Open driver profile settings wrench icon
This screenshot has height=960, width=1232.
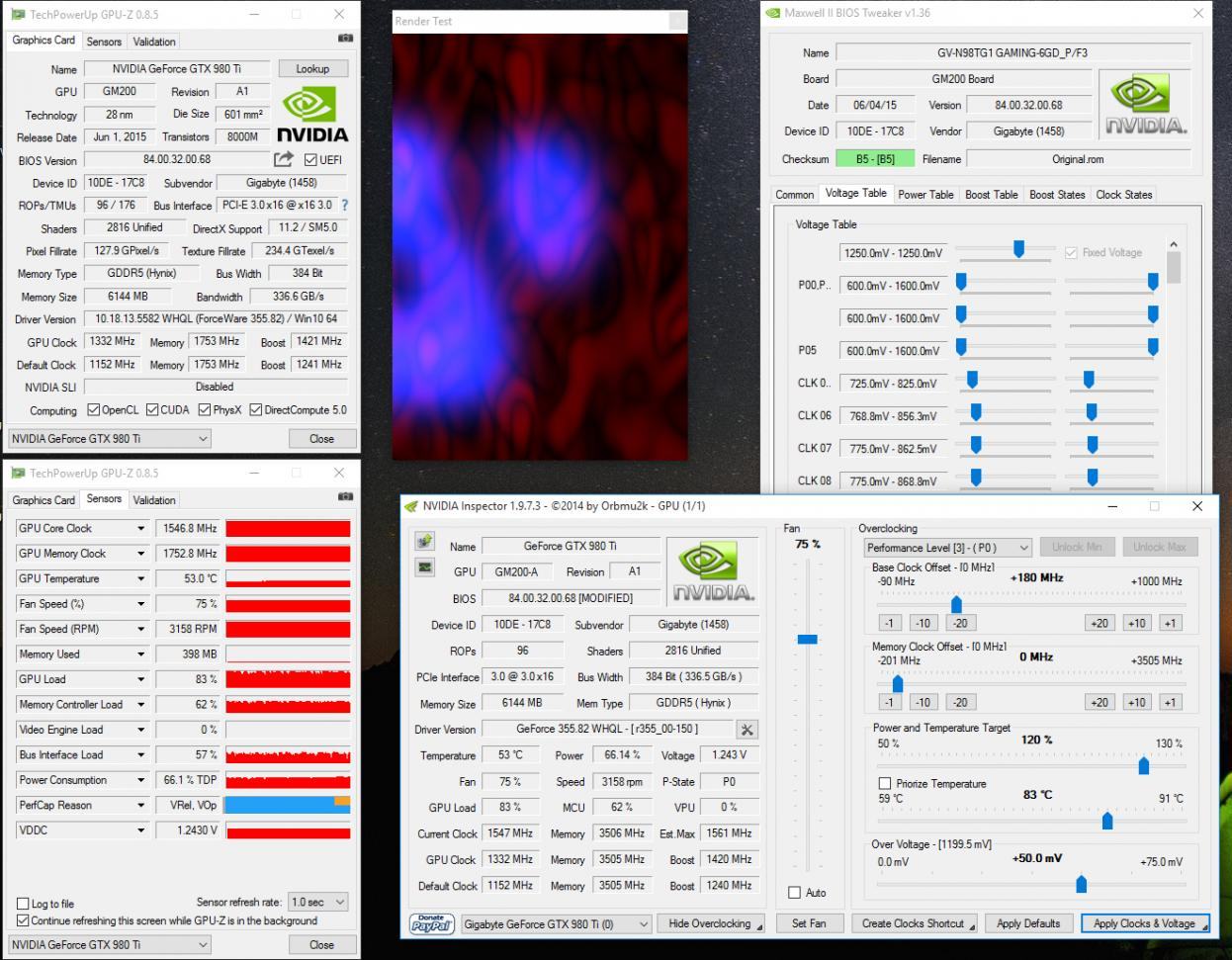click(748, 730)
